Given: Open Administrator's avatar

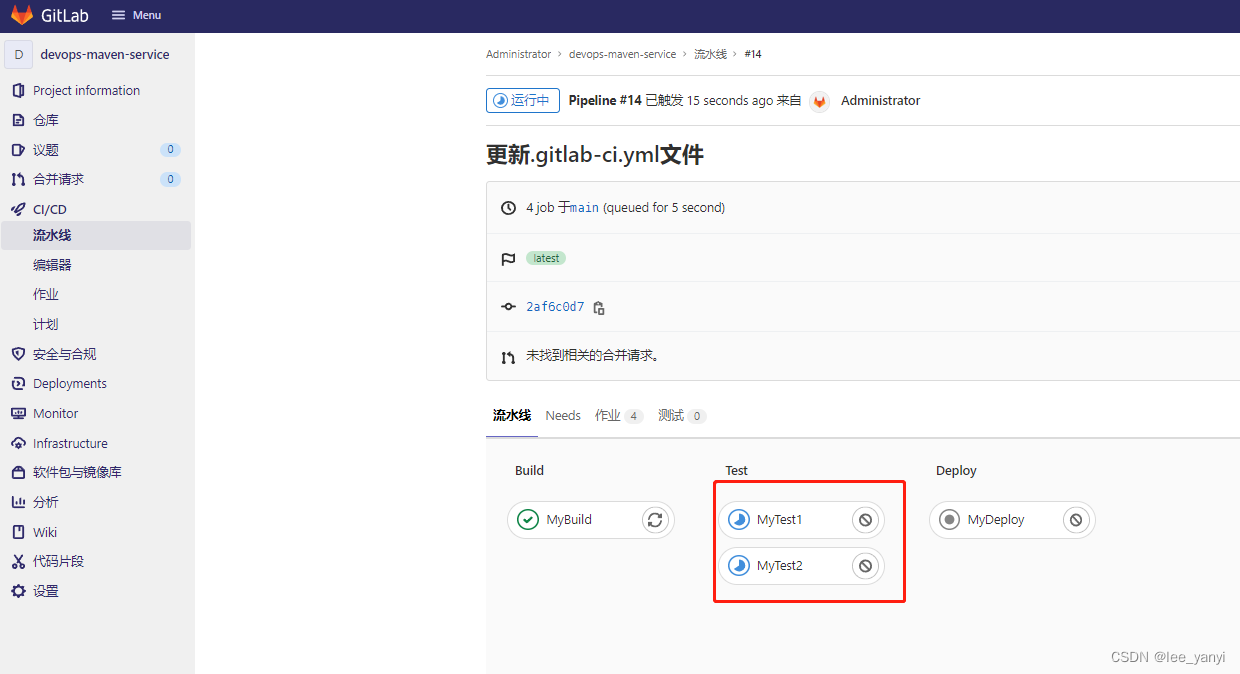Looking at the screenshot, I should [819, 100].
